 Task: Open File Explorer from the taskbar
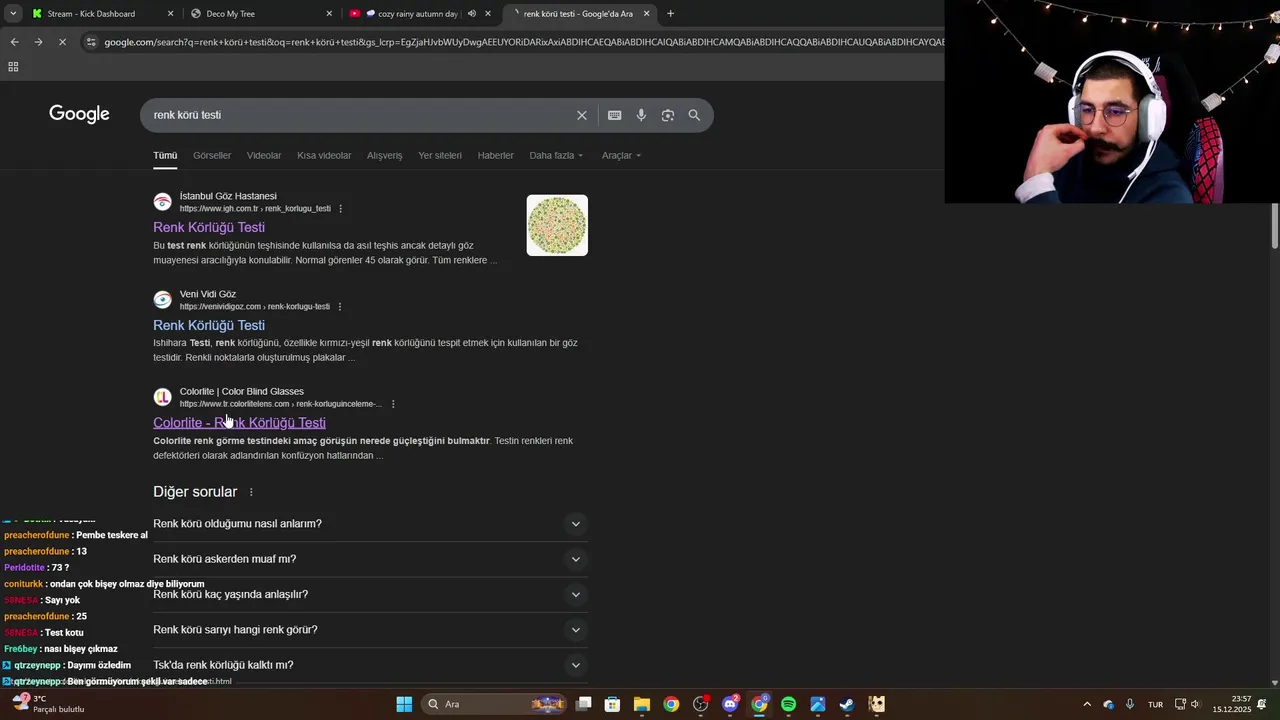tap(642, 704)
